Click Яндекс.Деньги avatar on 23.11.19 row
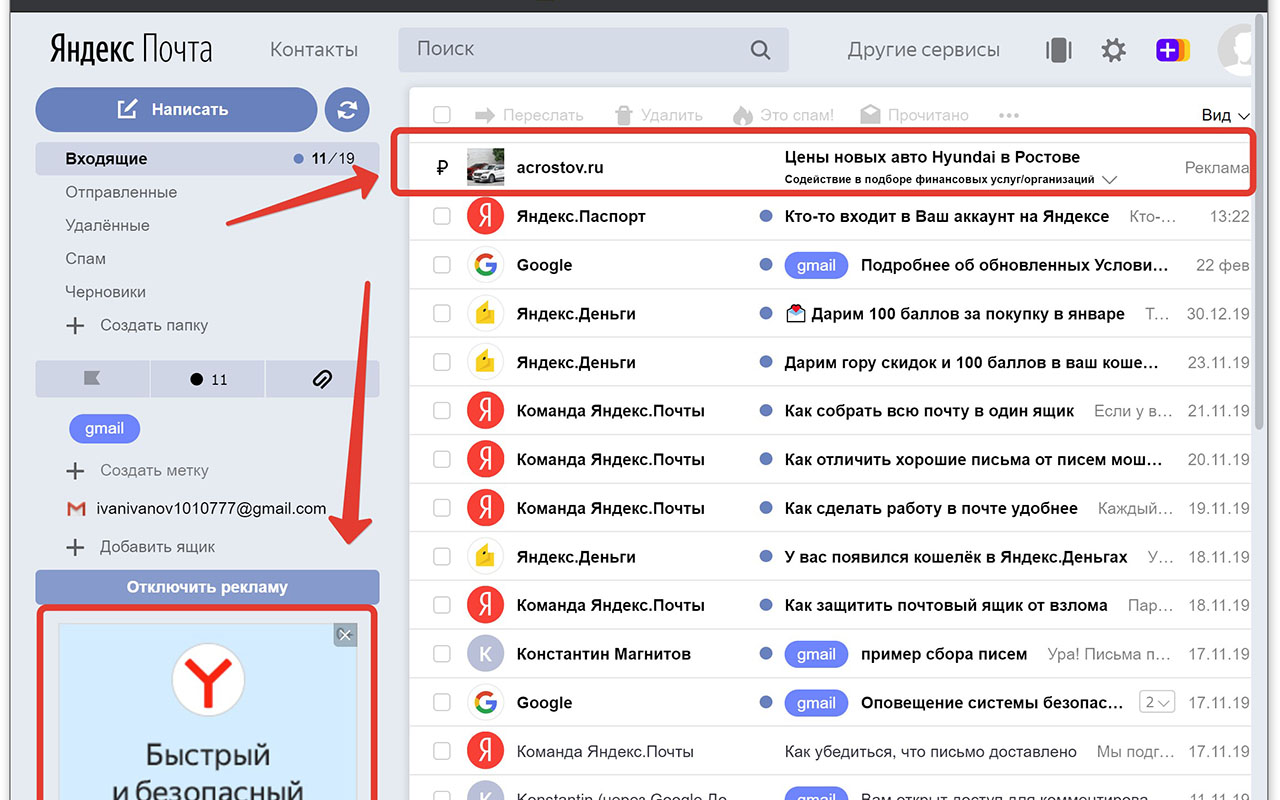This screenshot has height=800, width=1280. point(485,362)
